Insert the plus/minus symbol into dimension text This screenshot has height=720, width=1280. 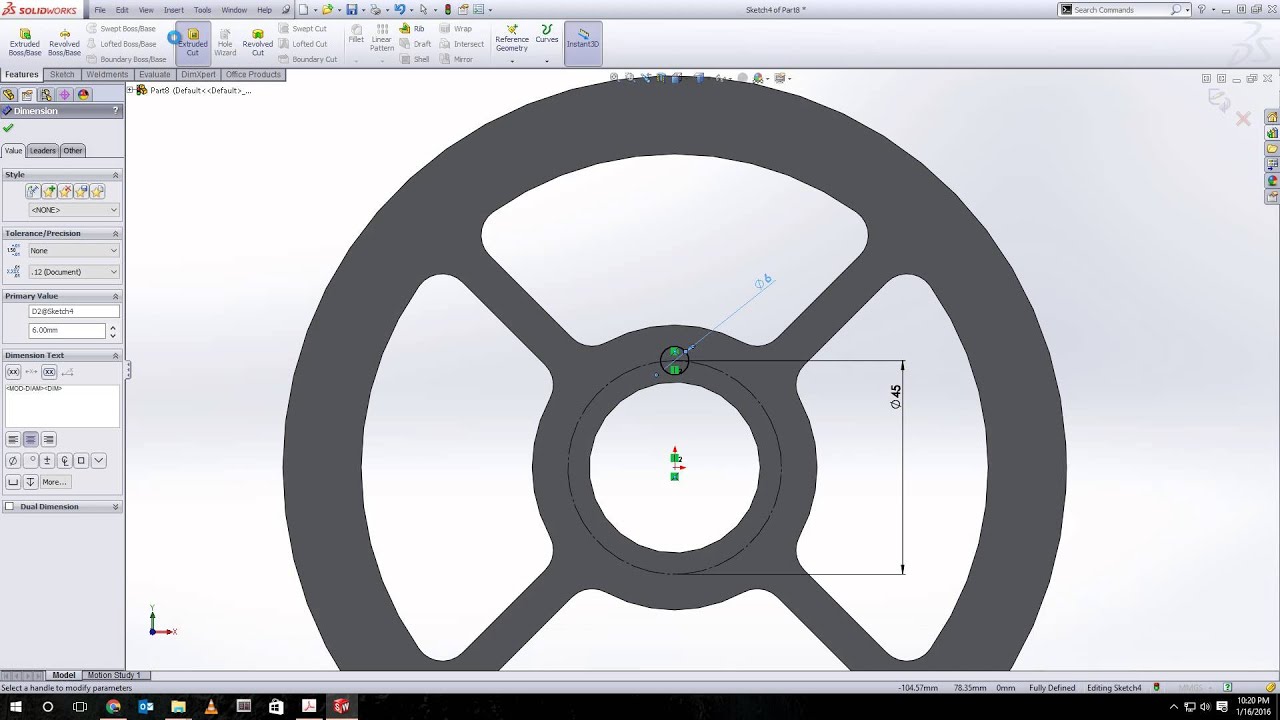coord(47,461)
